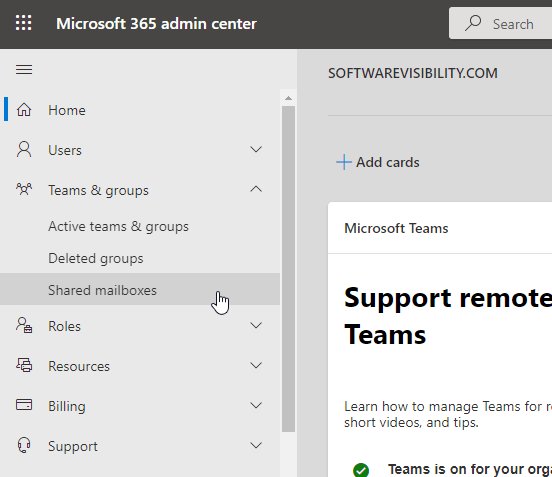
Task: Click the Resources printer icon
Action: 24,365
